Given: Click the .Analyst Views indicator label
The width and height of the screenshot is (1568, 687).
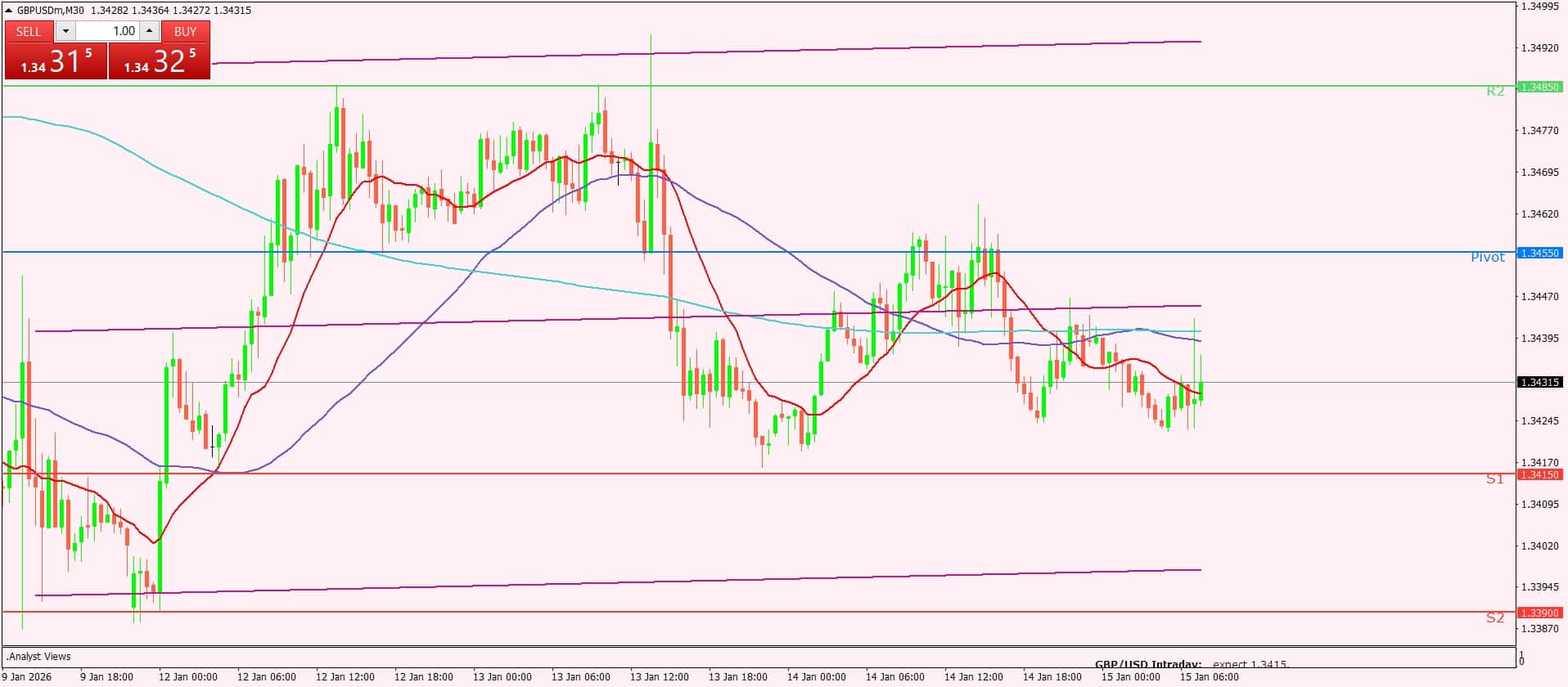Looking at the screenshot, I should [x=38, y=657].
